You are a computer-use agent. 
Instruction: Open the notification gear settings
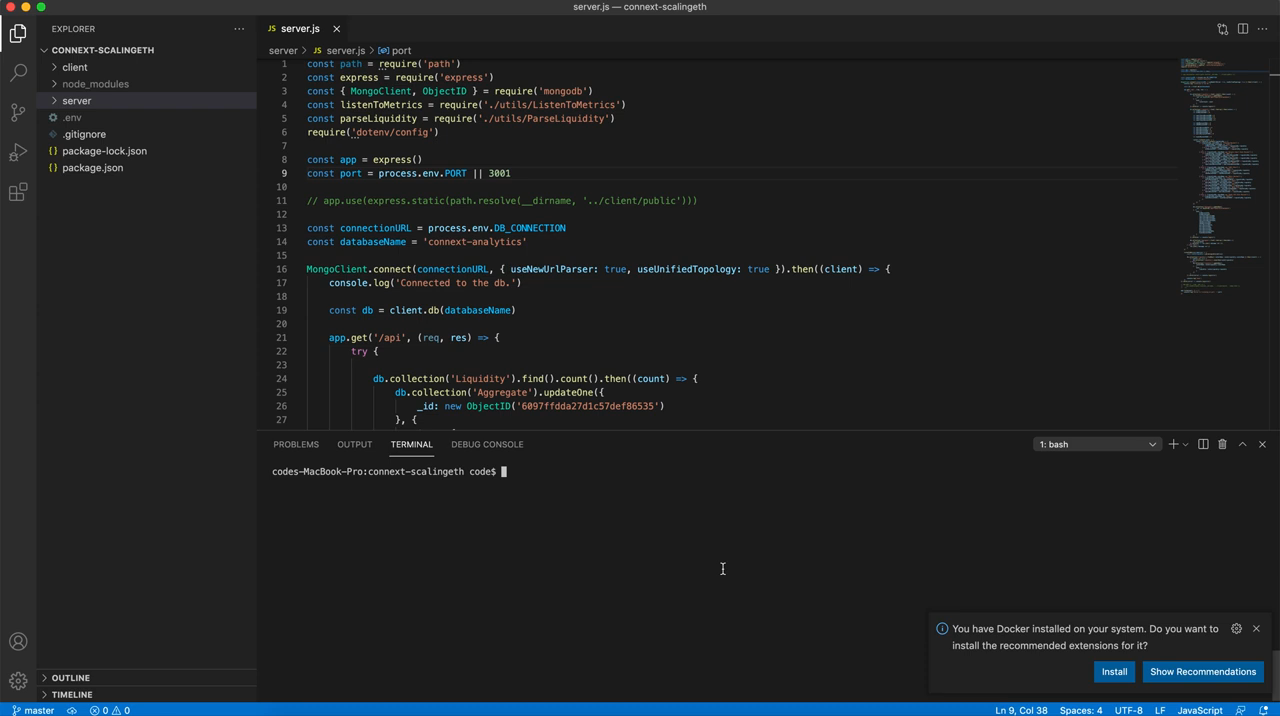coord(1236,629)
